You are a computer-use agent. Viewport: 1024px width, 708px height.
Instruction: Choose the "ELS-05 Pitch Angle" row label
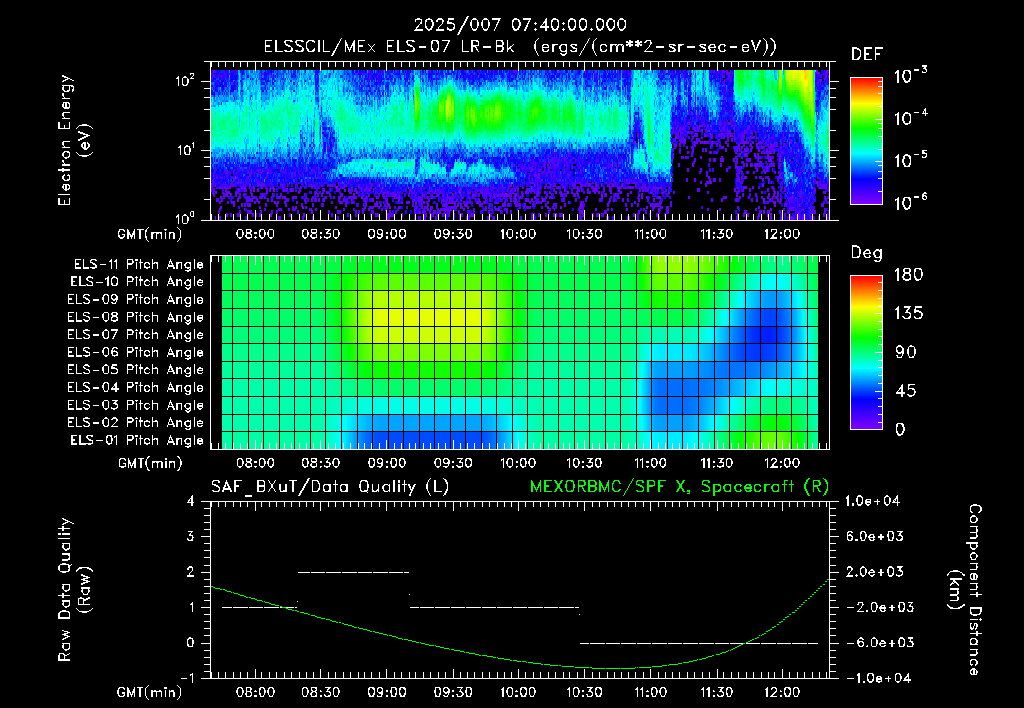coord(136,370)
